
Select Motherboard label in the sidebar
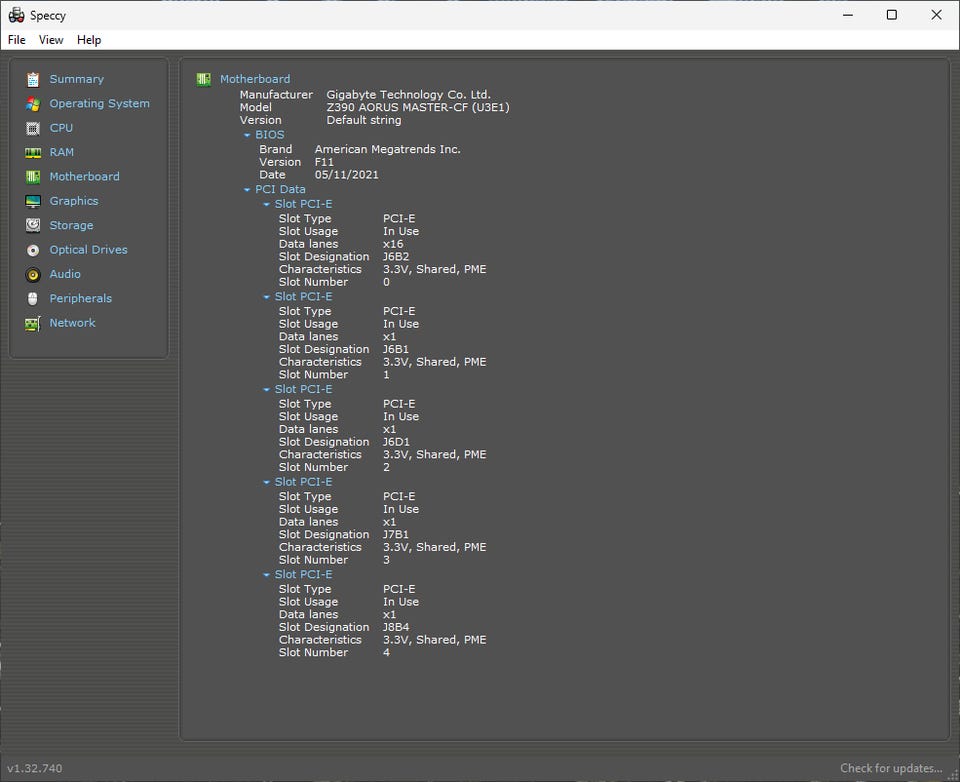(x=84, y=177)
